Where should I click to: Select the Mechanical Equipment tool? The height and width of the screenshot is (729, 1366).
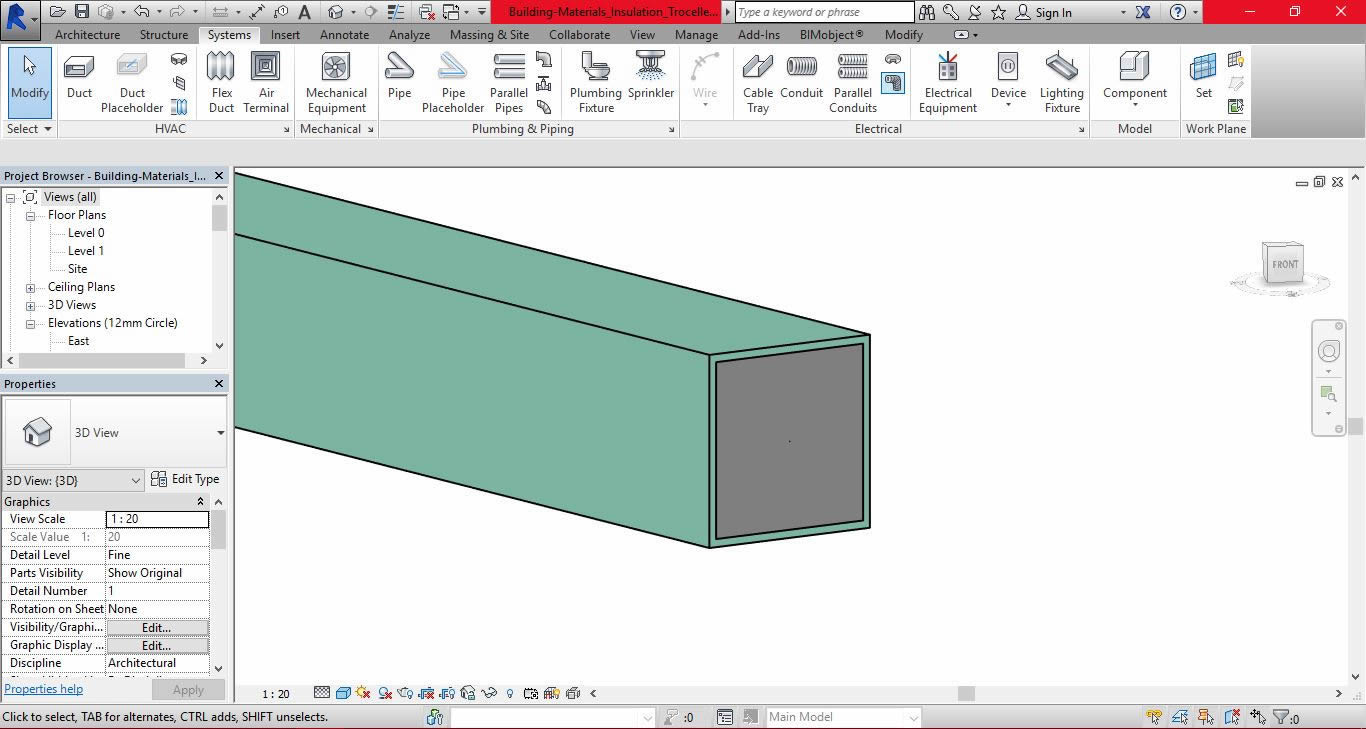(336, 84)
